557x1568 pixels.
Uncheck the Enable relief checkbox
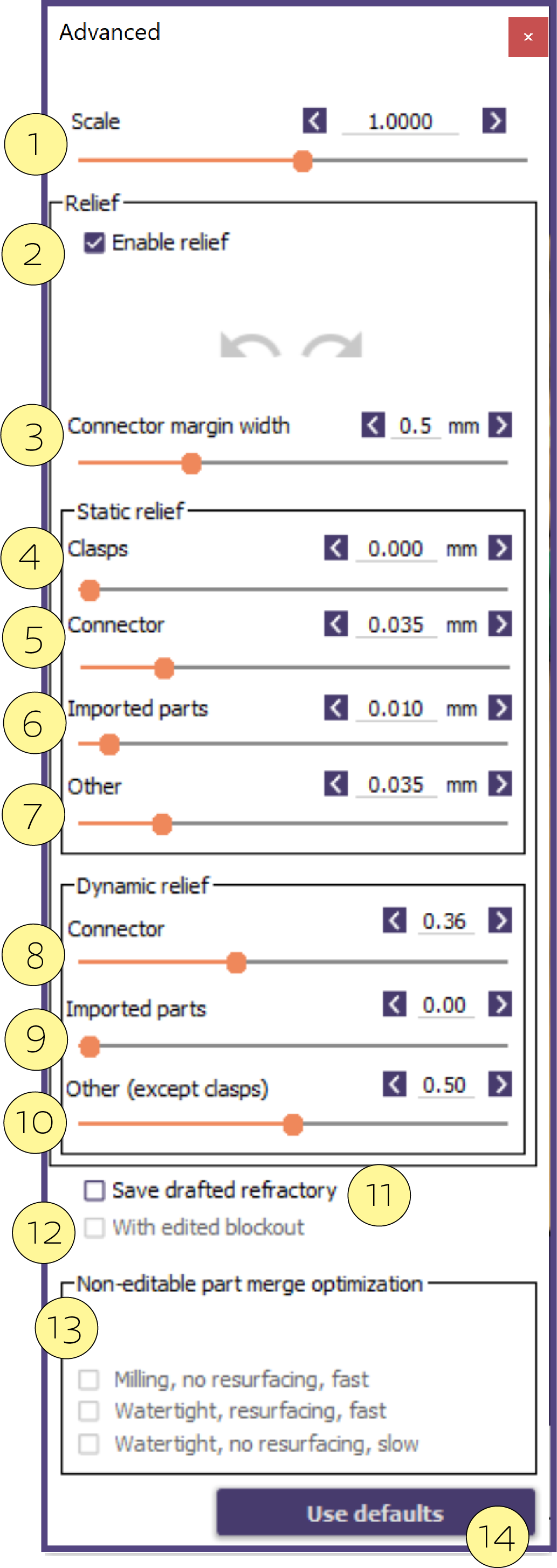pos(94,243)
